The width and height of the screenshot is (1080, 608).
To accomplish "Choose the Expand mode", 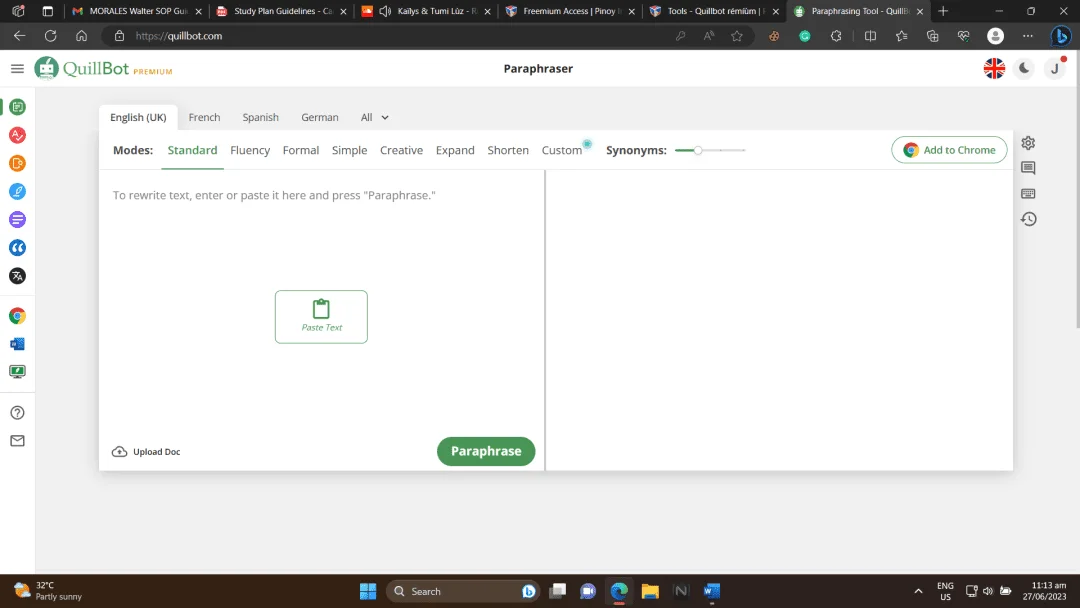I will (x=455, y=150).
